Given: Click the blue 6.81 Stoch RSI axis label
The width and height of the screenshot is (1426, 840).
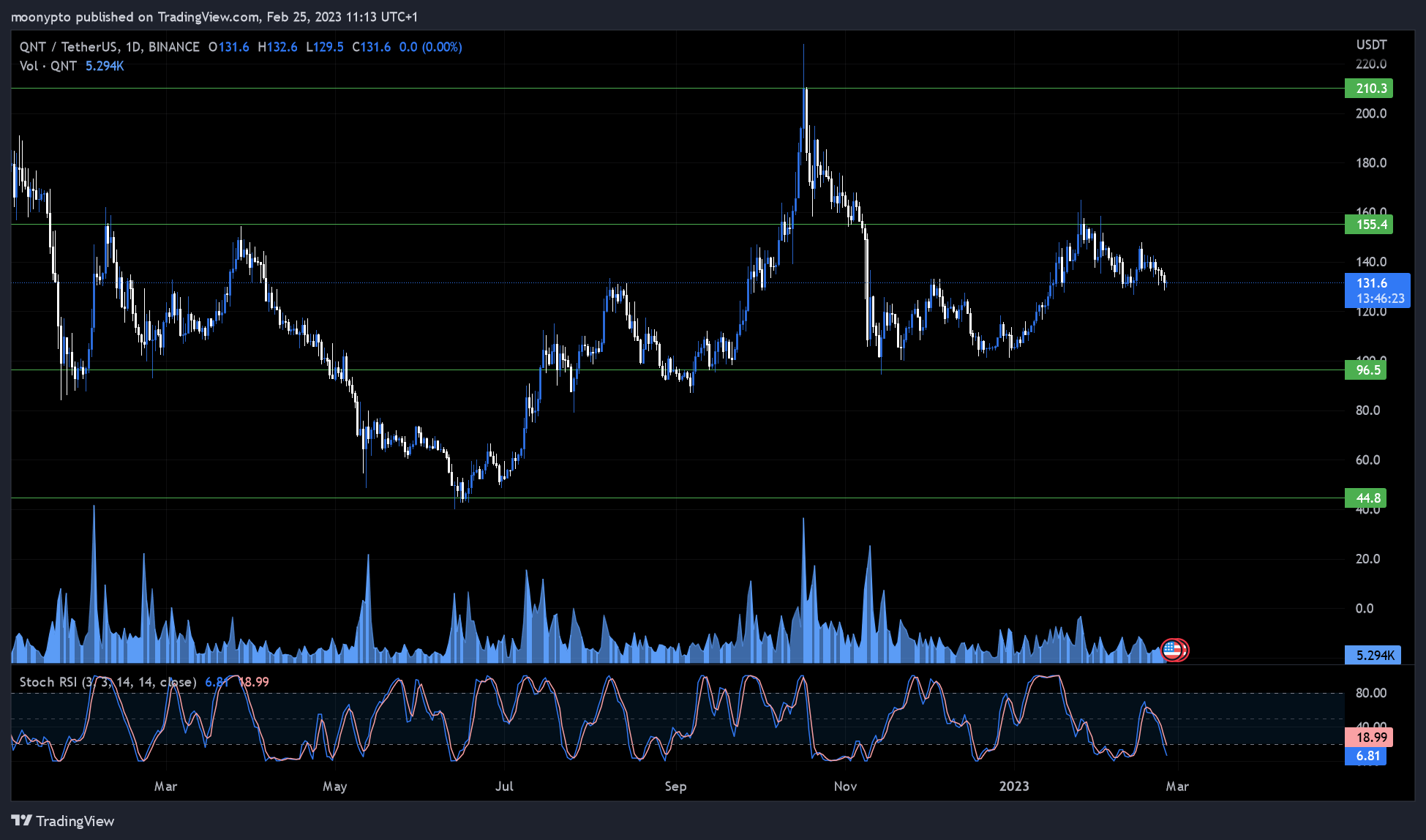Looking at the screenshot, I should [x=1366, y=756].
